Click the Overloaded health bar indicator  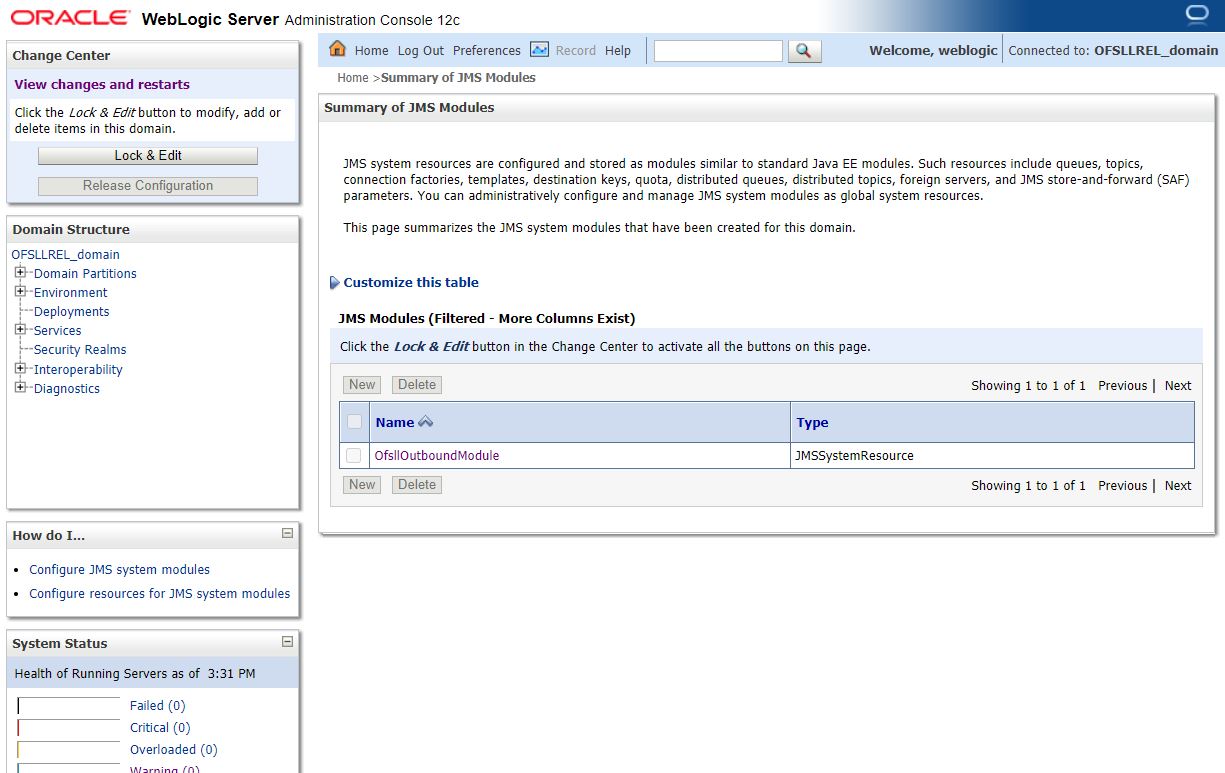click(68, 750)
